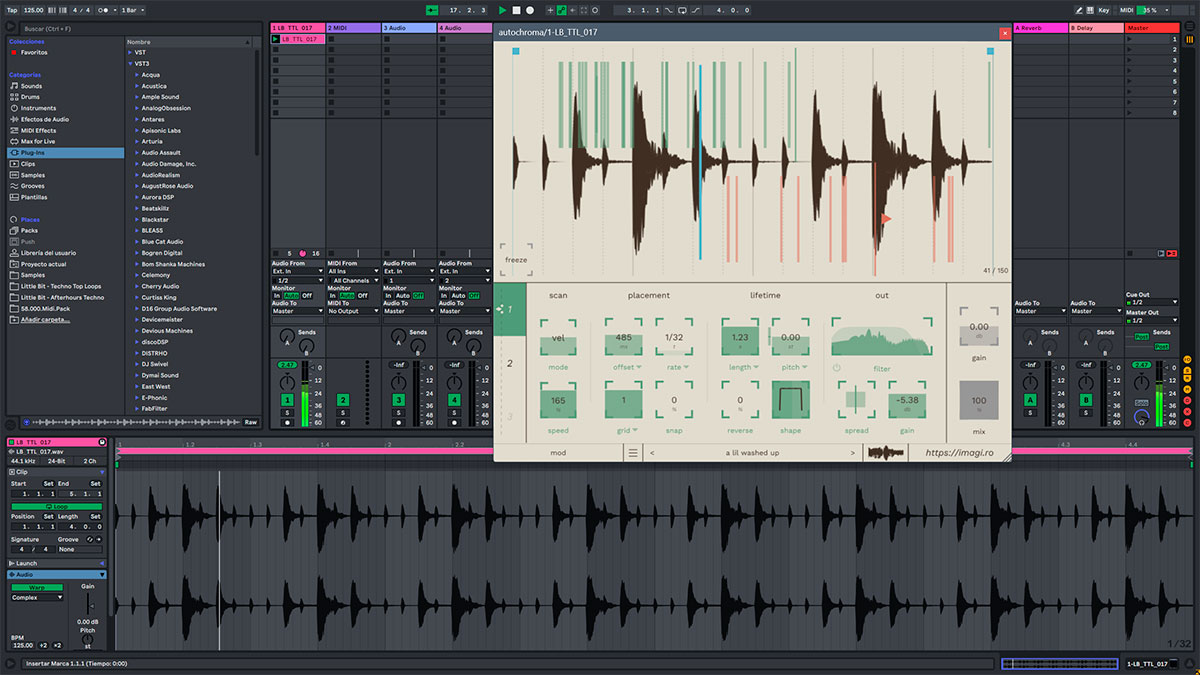Screen dimensions: 1200x675
Task: Click the freeze button in autochroma
Action: pyautogui.click(x=516, y=260)
